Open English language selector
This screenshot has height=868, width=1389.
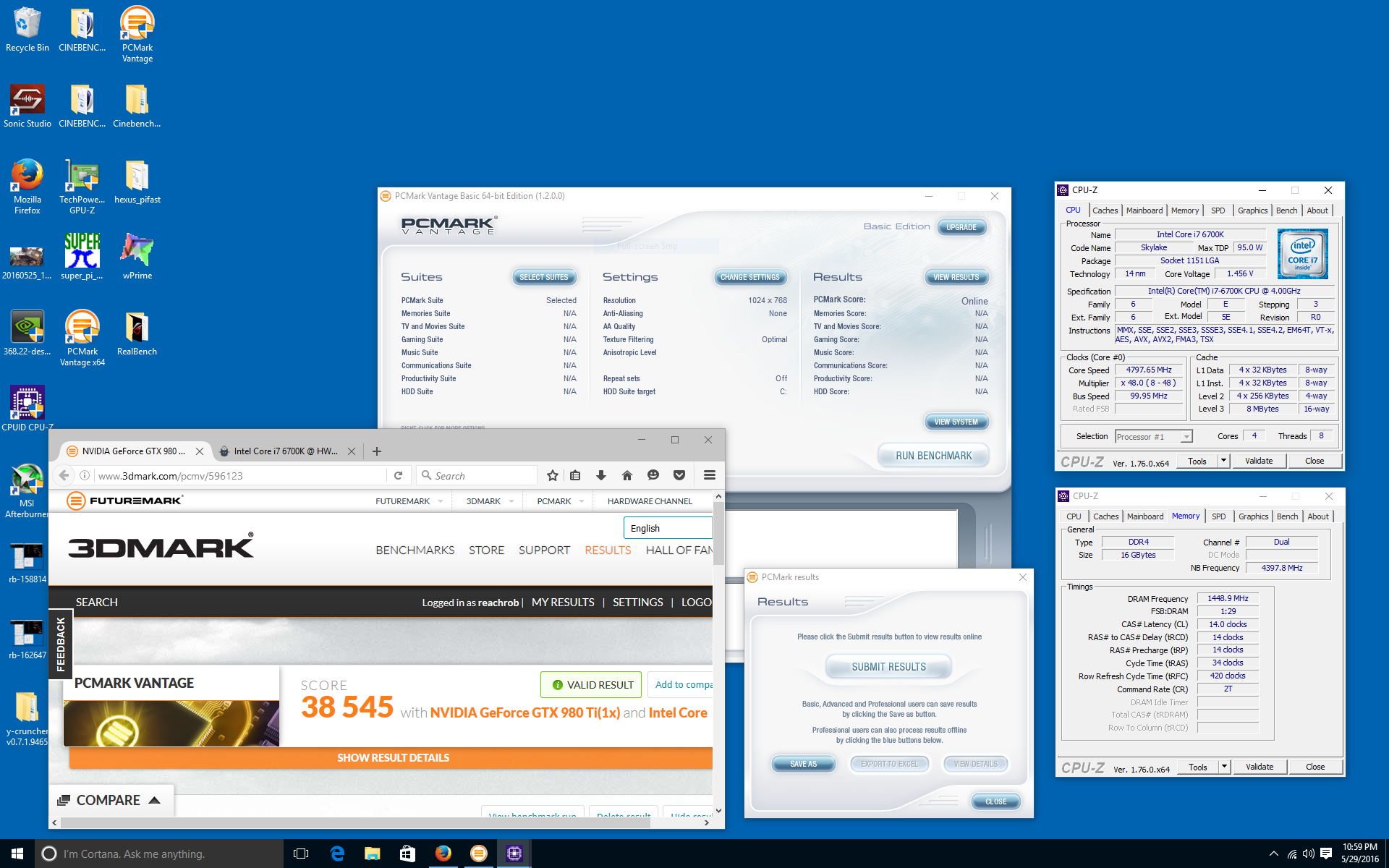tap(667, 528)
